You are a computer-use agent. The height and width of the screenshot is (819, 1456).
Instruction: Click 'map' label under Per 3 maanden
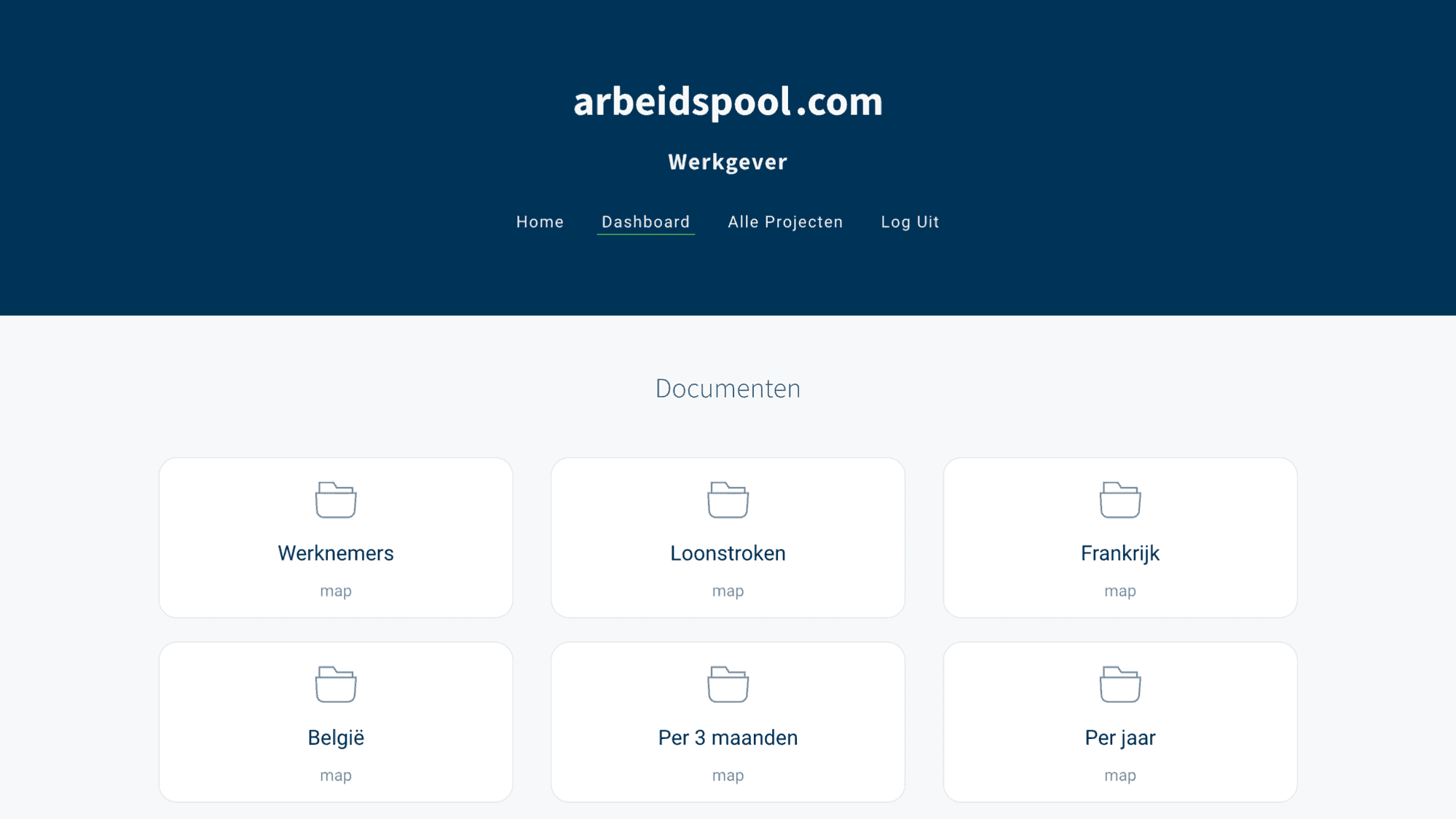(728, 776)
